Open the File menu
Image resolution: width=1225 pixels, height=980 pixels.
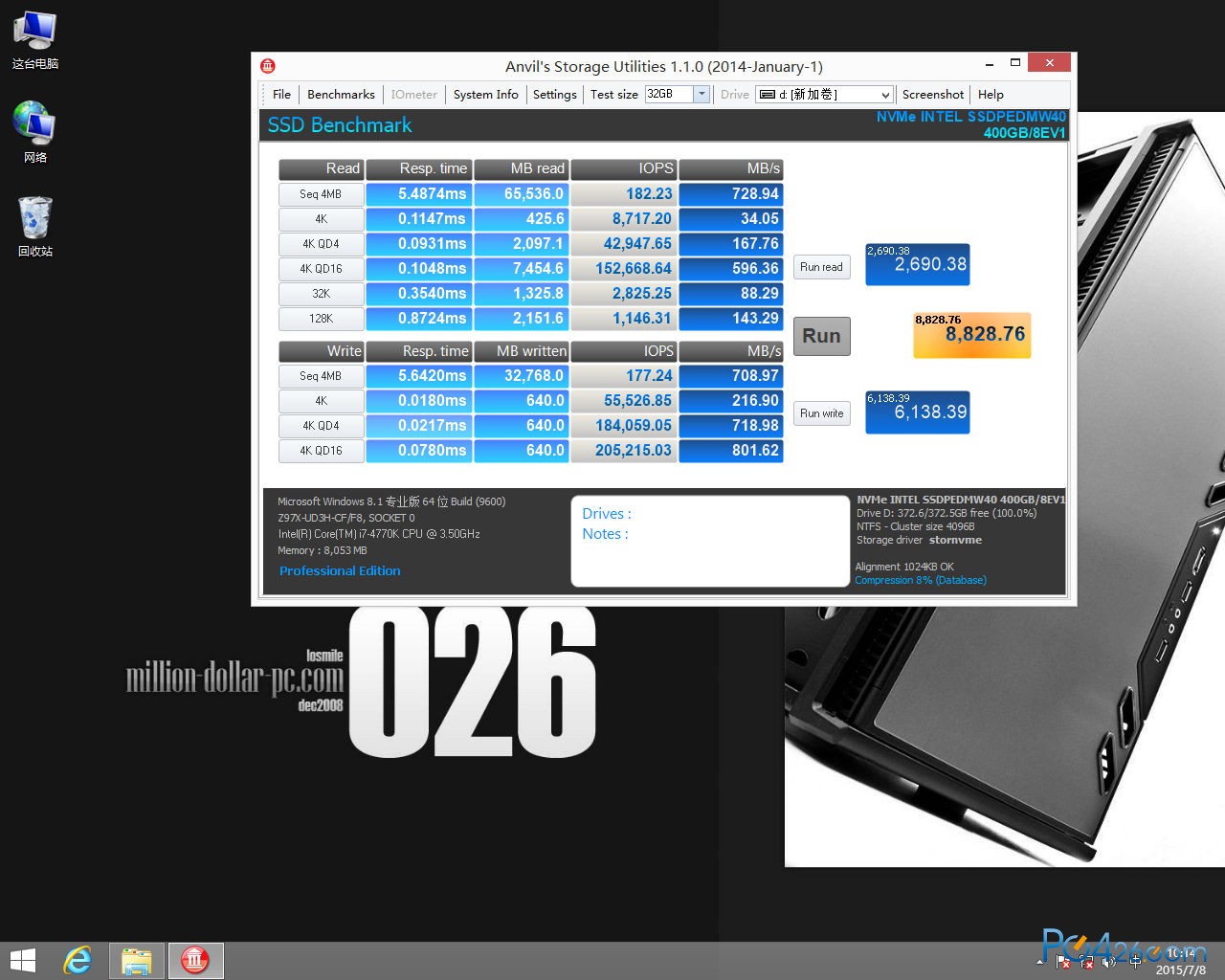[281, 95]
